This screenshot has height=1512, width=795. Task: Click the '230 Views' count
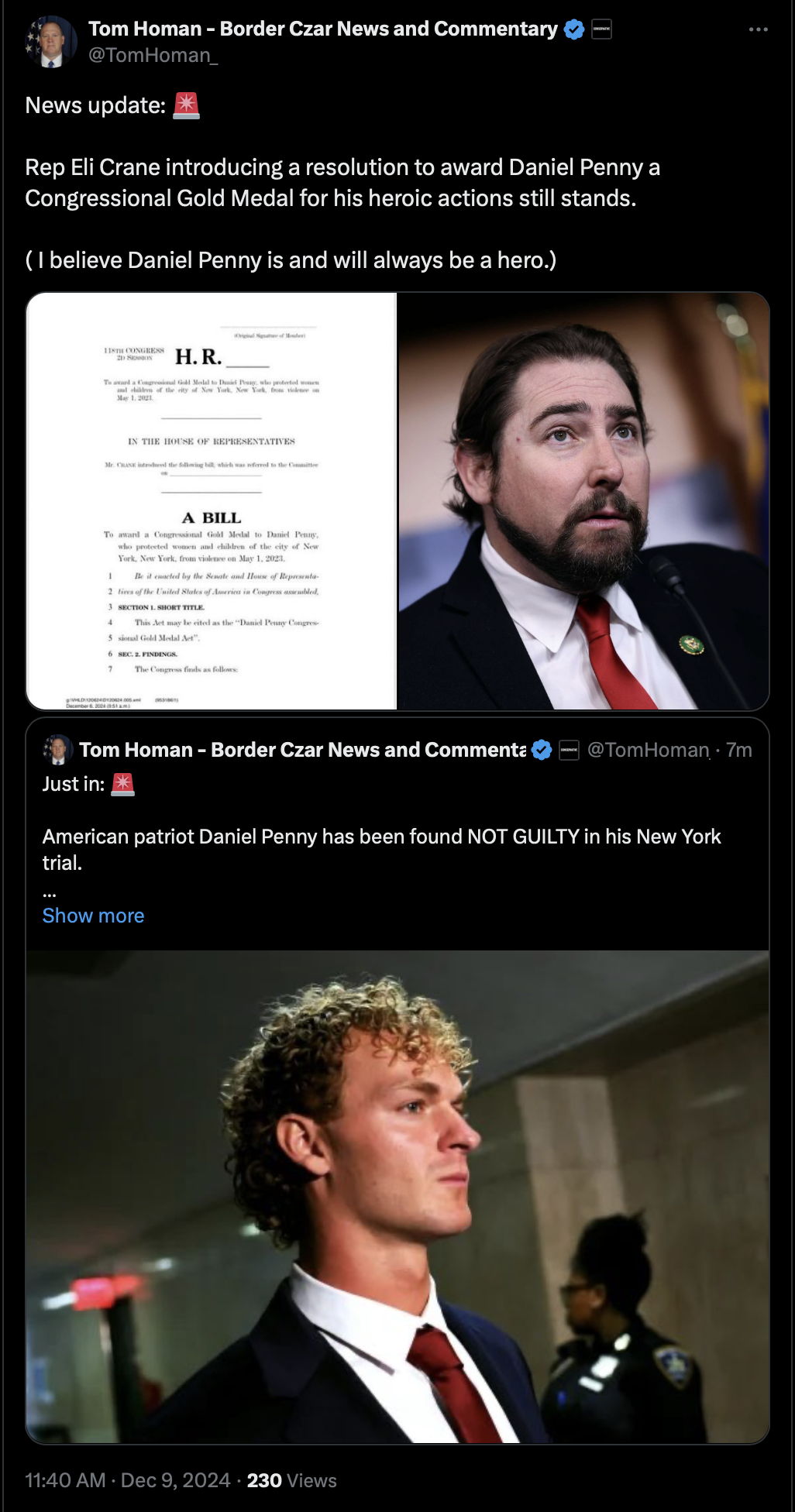coord(292,1480)
